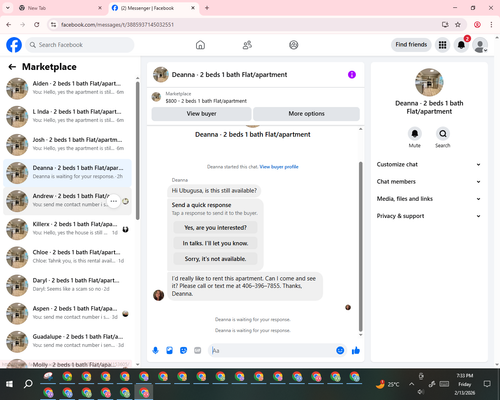Screen dimensions: 500x400
Task: Click the Facebook logo icon
Action: (x=14, y=45)
